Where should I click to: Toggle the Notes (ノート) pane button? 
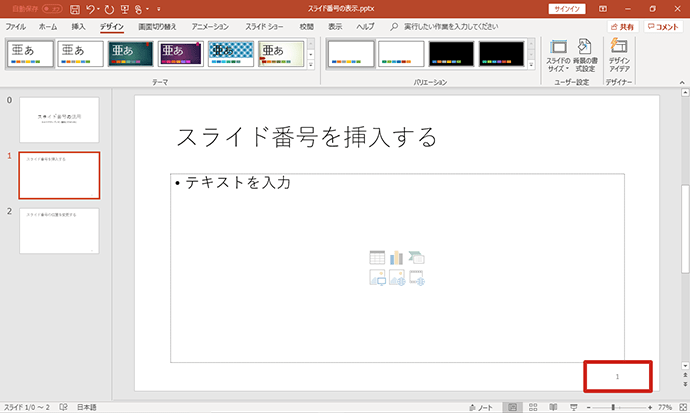(481, 407)
